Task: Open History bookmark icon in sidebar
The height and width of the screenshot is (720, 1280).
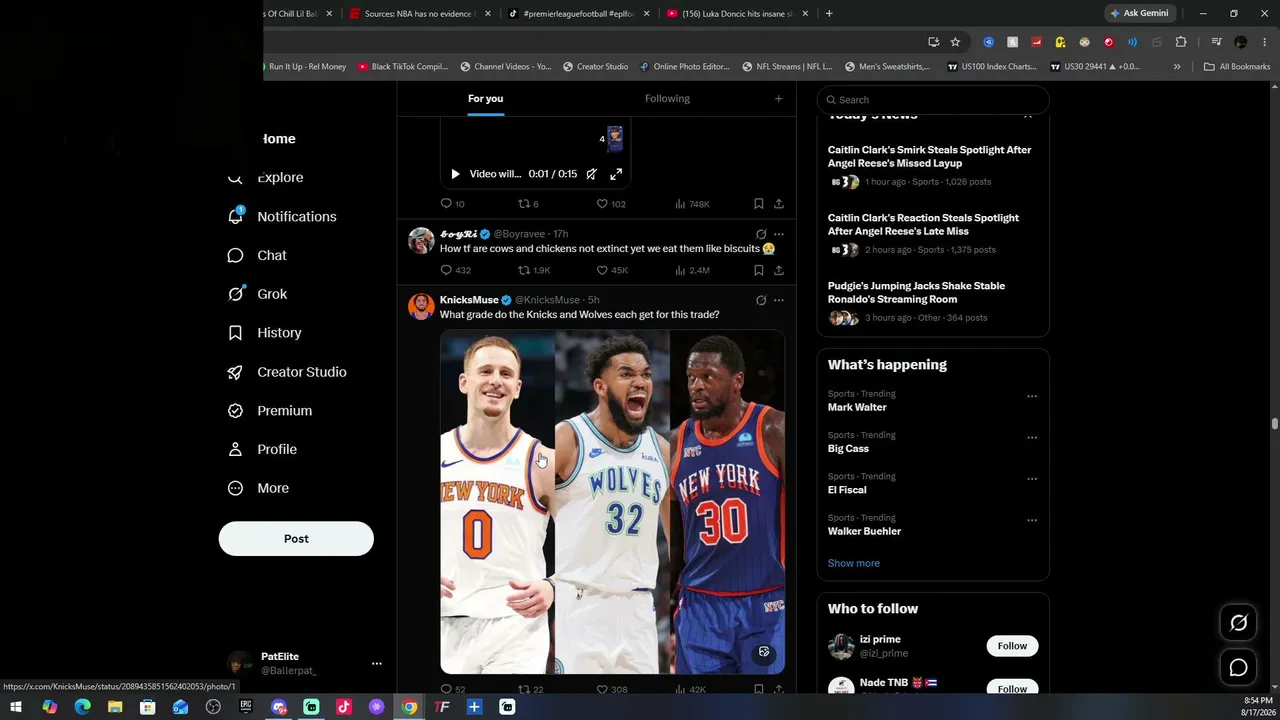Action: (236, 333)
